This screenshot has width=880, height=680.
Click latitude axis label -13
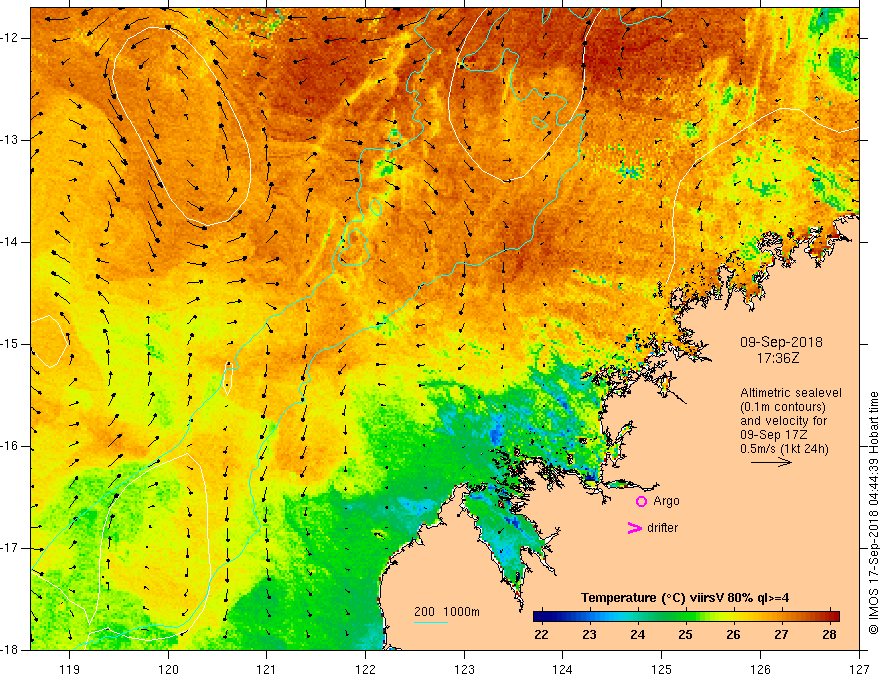click(11, 140)
